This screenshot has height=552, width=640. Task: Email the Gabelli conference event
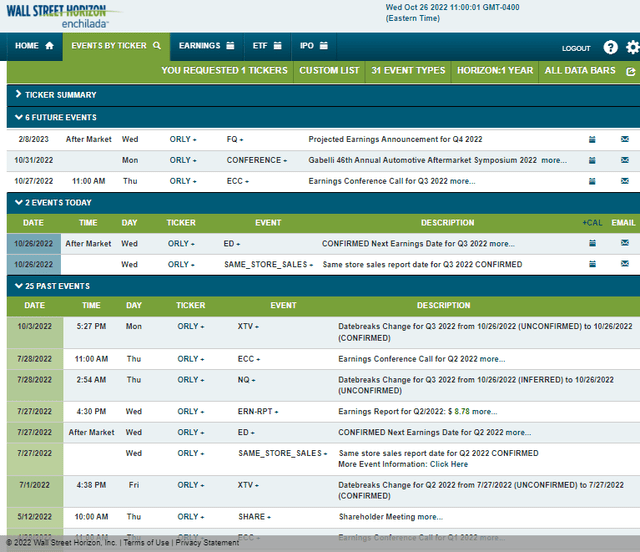pos(624,160)
